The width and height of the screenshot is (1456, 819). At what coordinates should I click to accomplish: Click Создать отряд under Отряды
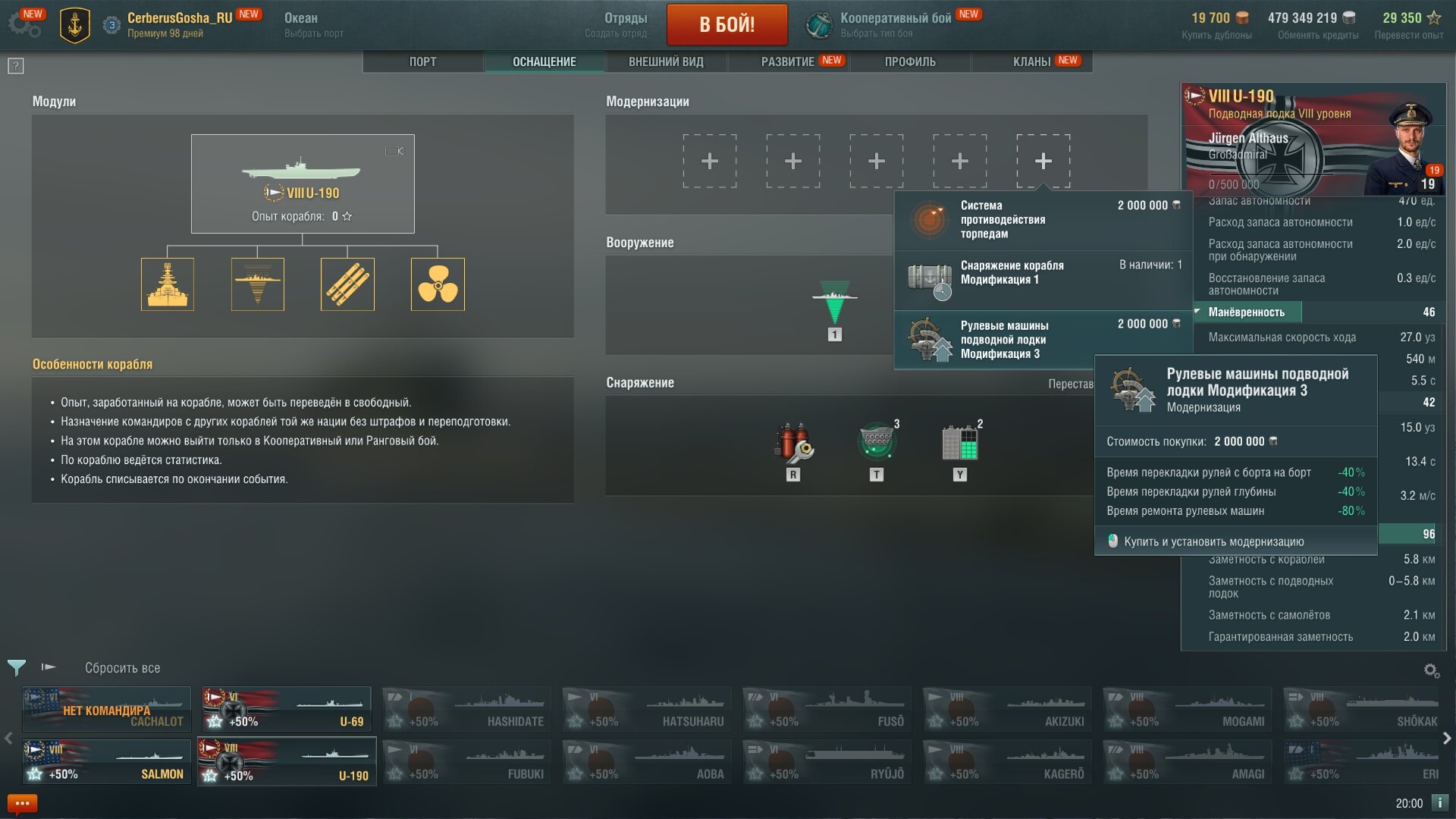click(x=616, y=33)
